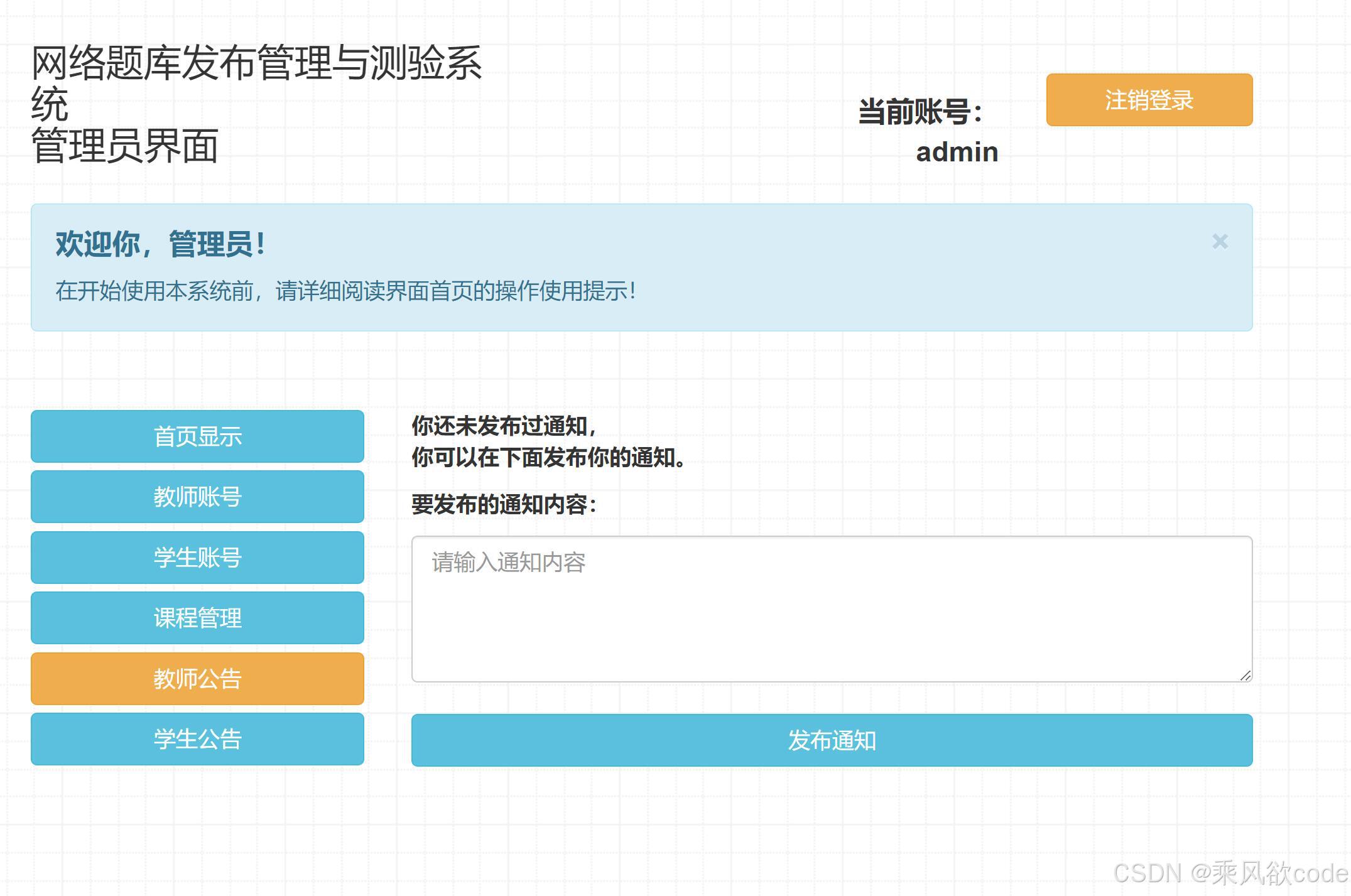
Task: Click the textarea resize handle corner
Action: coord(1245,675)
